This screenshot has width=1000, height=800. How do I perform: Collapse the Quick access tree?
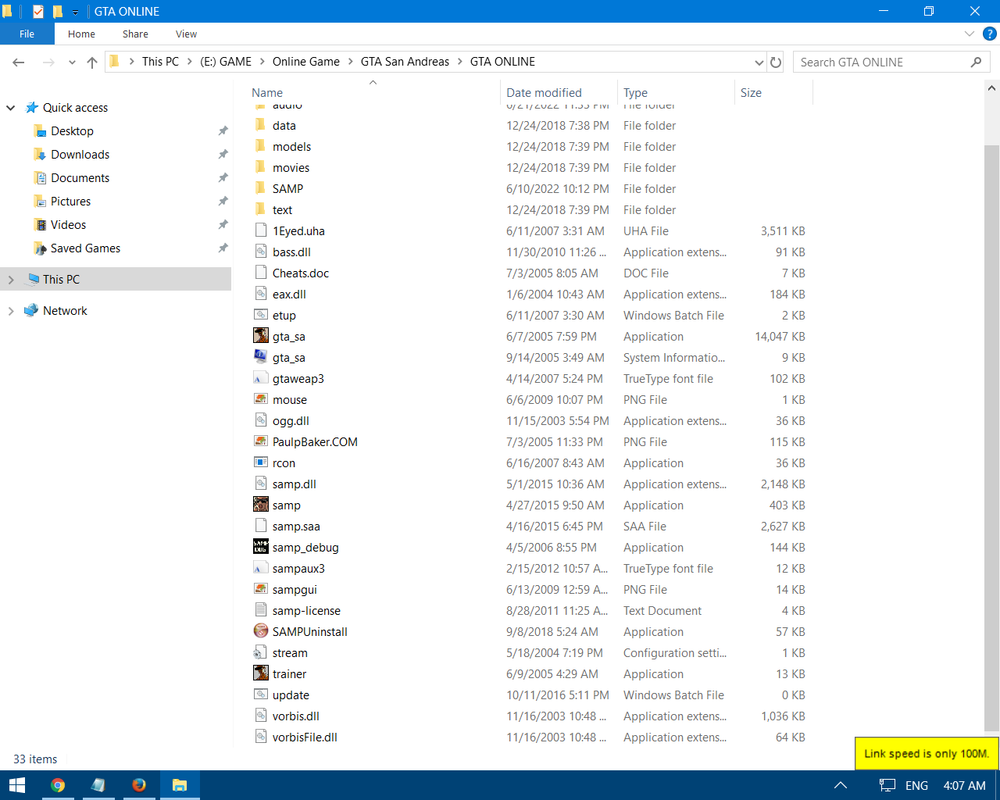point(10,108)
